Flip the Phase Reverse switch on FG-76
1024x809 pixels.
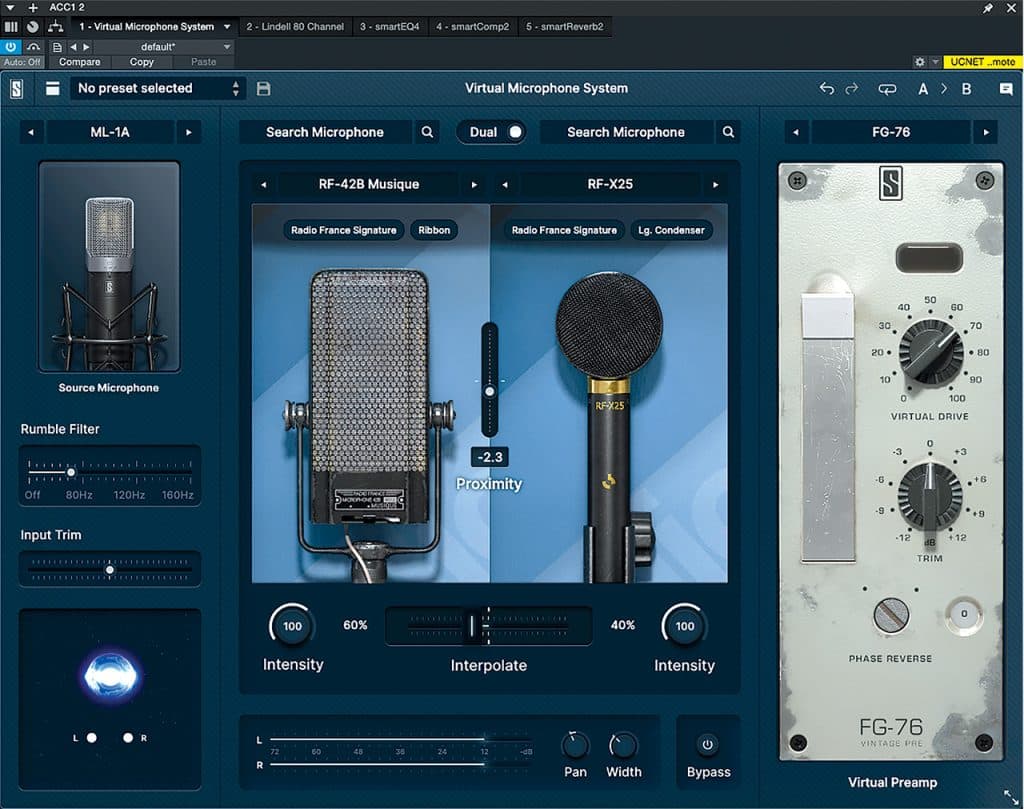(x=890, y=616)
